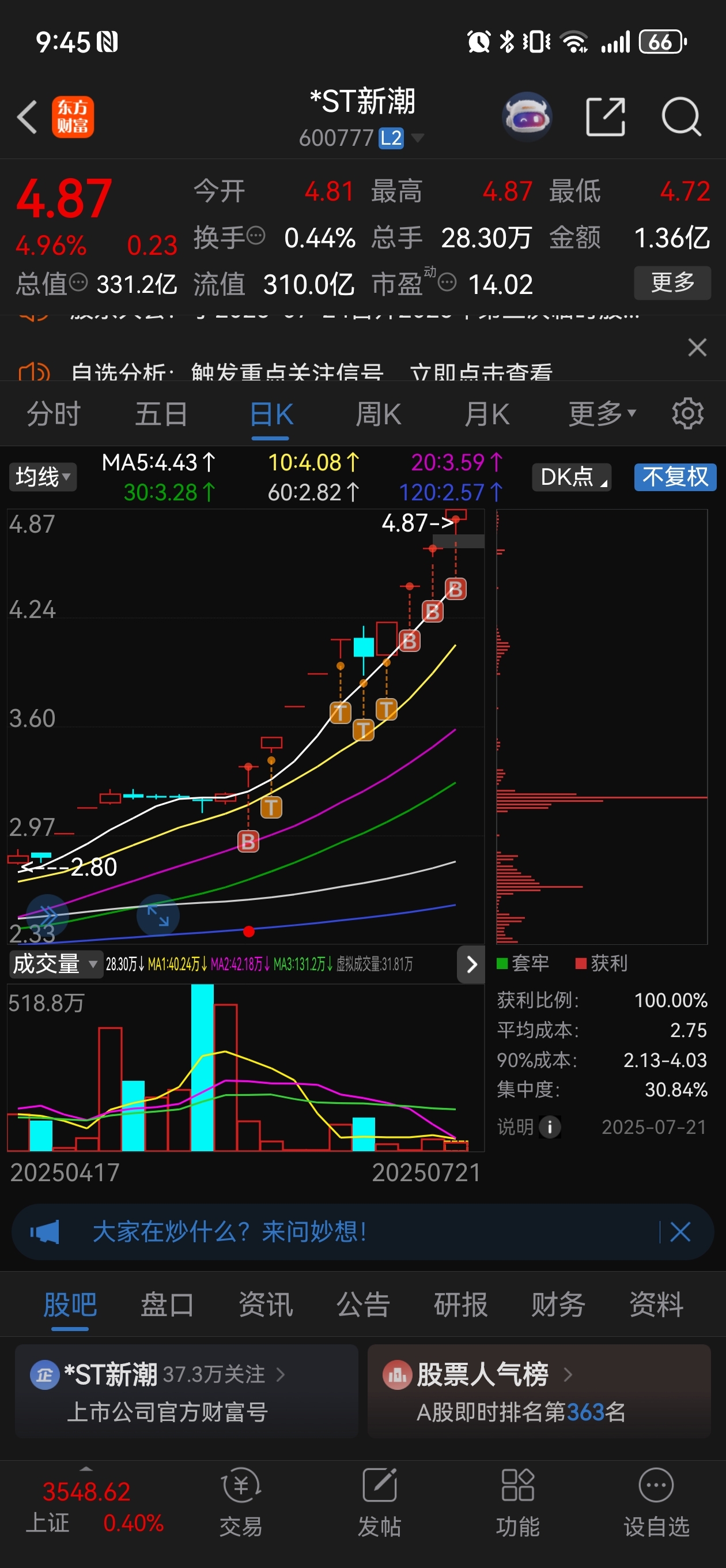
Task: Switch to the 五日 tab
Action: point(161,414)
